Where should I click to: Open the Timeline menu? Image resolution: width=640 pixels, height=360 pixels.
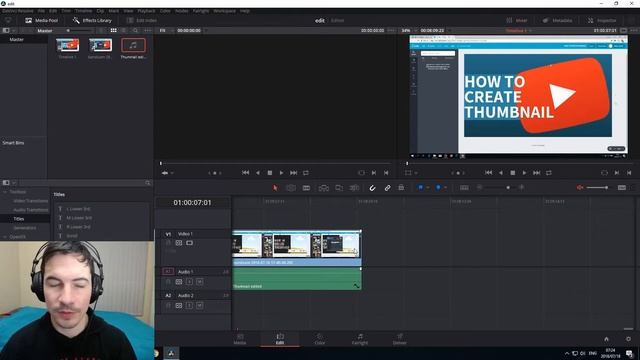83,11
